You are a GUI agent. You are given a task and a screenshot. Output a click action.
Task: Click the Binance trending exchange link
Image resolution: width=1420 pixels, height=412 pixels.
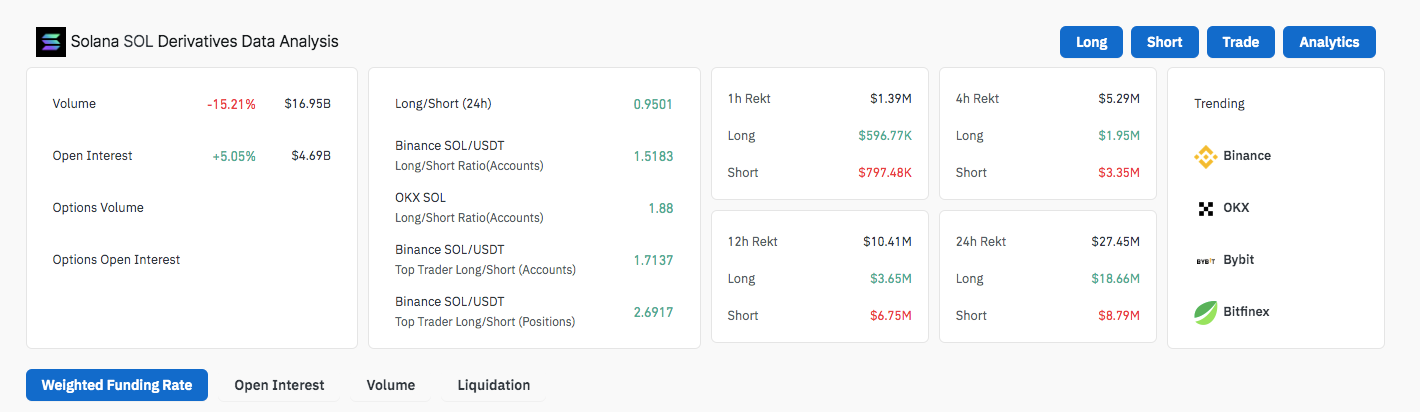tap(1247, 156)
